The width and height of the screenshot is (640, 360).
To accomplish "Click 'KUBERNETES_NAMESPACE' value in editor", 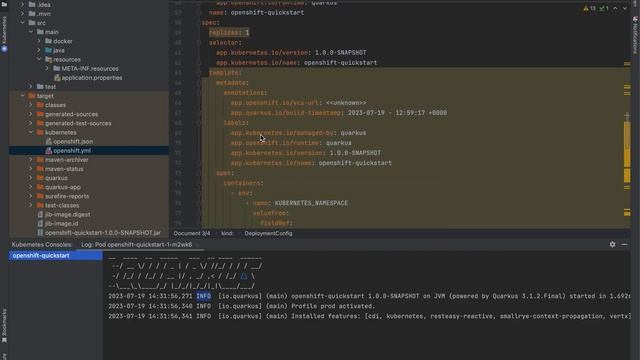I will 311,203.
